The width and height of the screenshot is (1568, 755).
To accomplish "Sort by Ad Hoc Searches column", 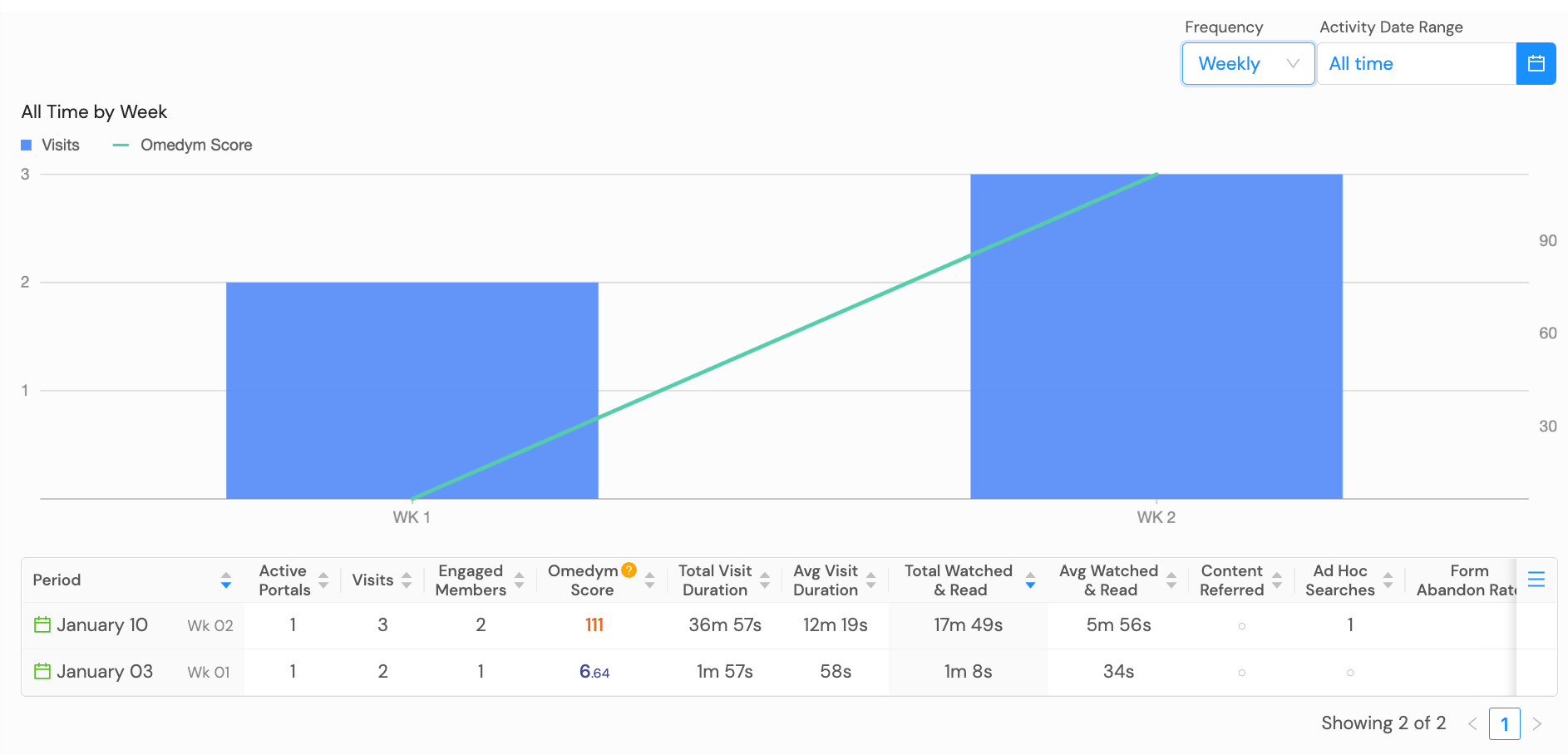I will point(1388,580).
